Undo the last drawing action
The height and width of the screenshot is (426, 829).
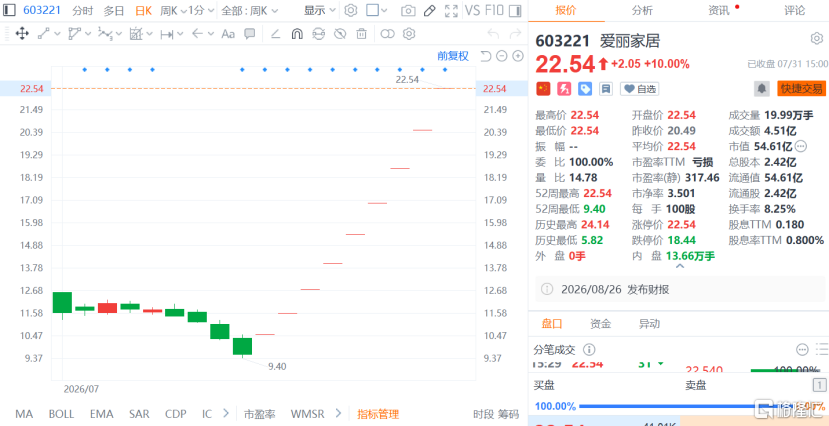[x=493, y=34]
